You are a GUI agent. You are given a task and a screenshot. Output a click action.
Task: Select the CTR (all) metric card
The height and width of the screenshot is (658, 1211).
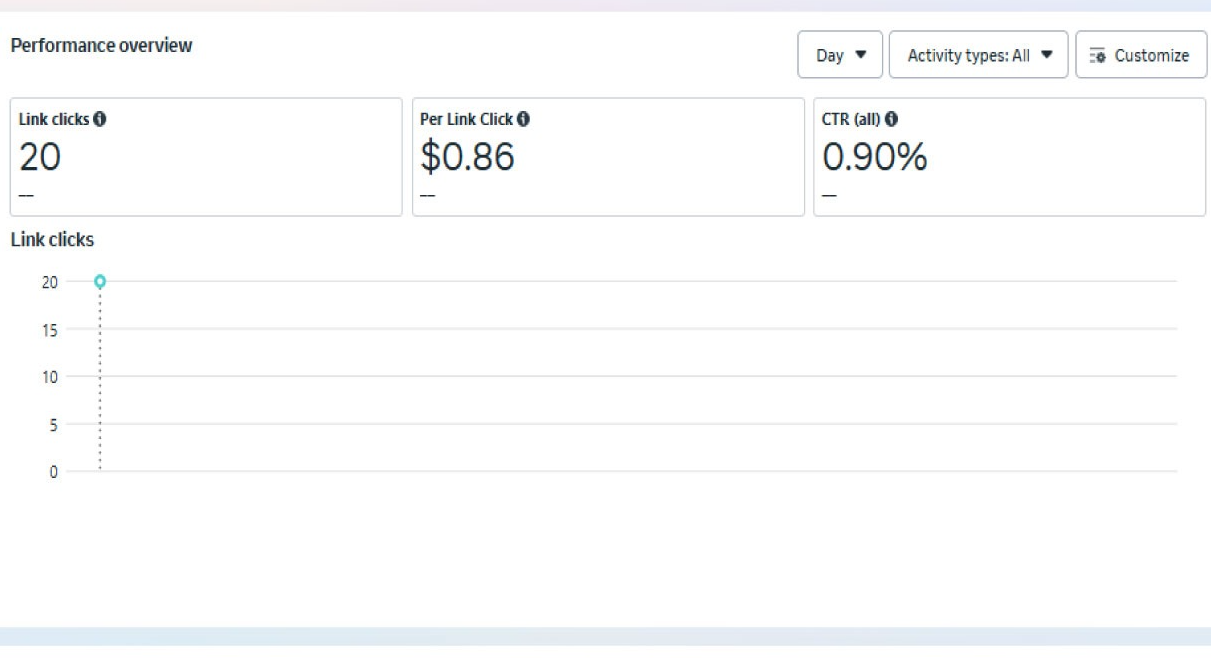1009,157
